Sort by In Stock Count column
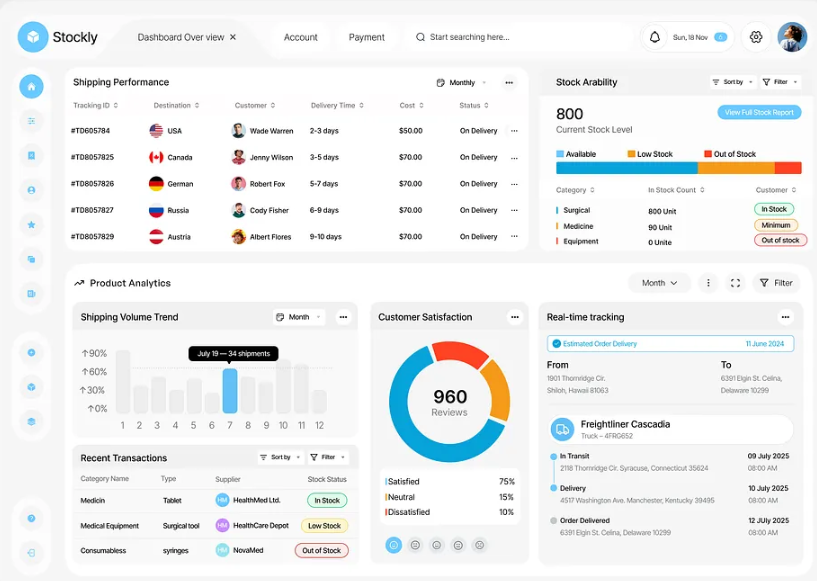817x581 pixels. (676, 190)
